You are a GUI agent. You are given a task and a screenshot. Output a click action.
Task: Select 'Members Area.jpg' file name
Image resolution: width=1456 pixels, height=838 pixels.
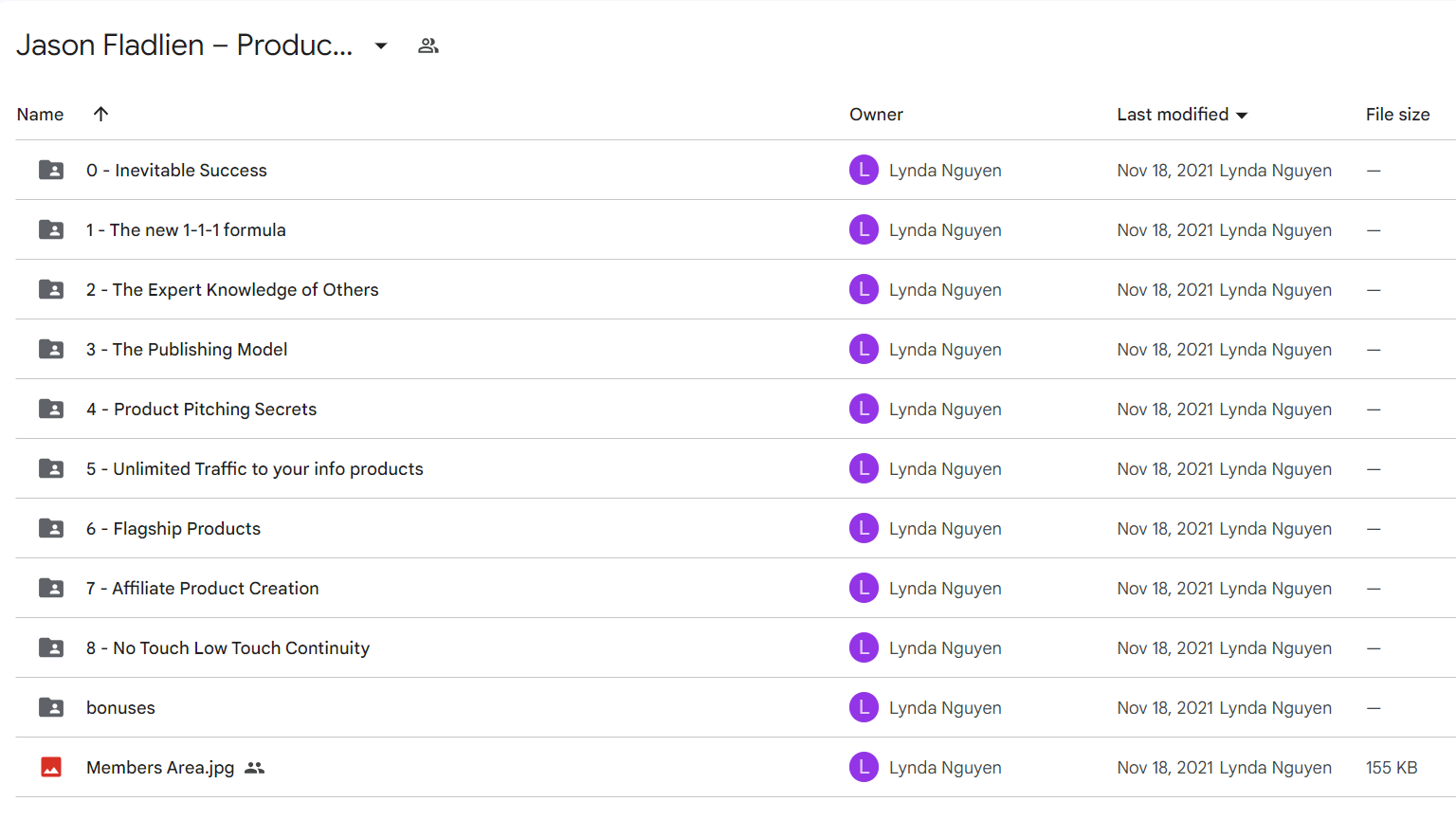(160, 768)
